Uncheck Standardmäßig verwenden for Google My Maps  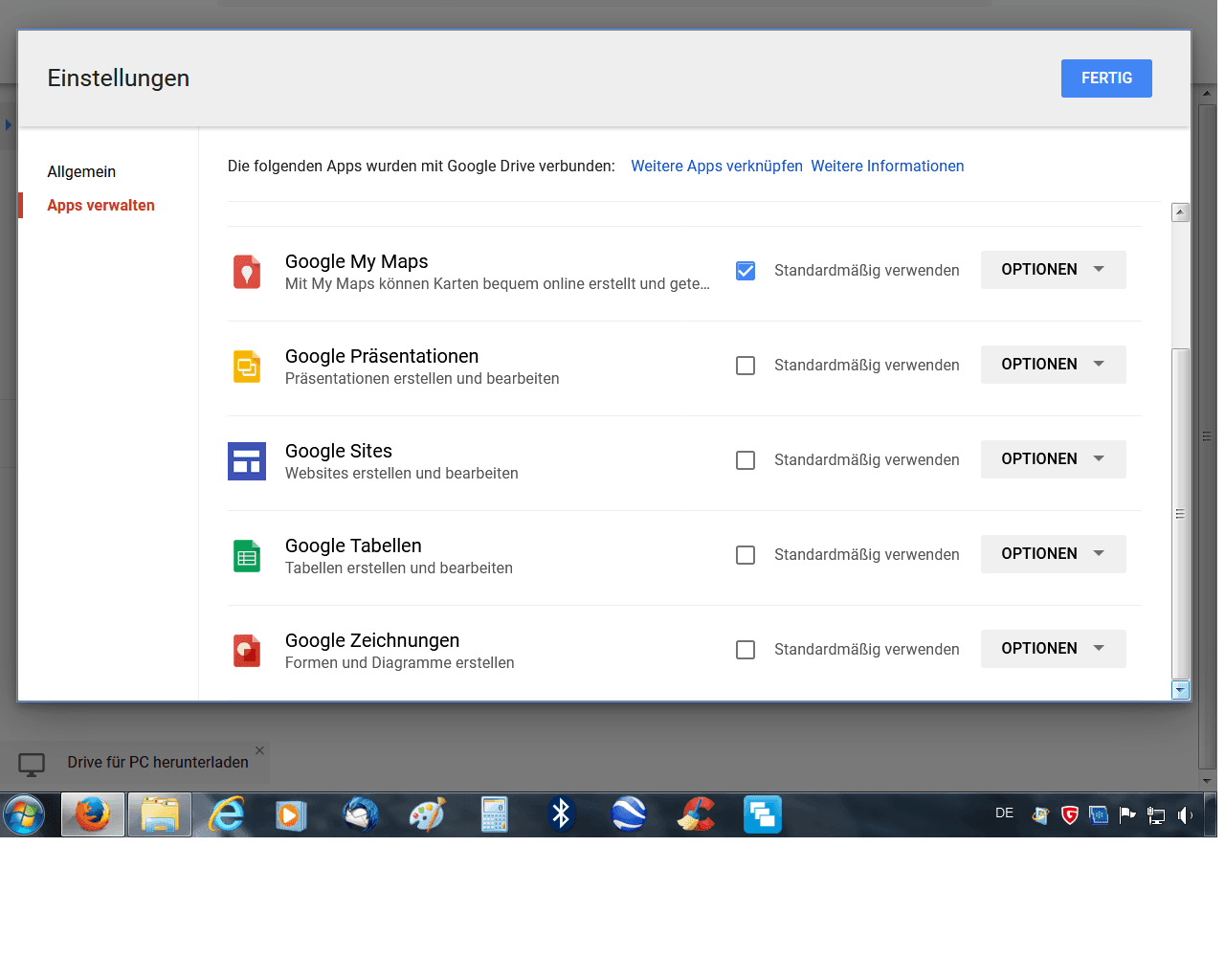click(746, 271)
